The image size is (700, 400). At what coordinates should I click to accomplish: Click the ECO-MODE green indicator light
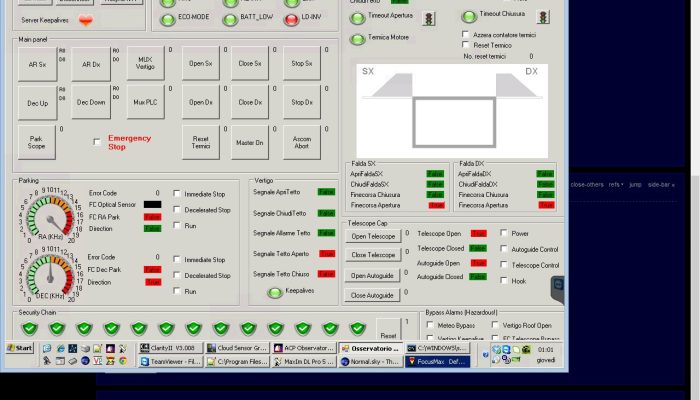[x=167, y=18]
